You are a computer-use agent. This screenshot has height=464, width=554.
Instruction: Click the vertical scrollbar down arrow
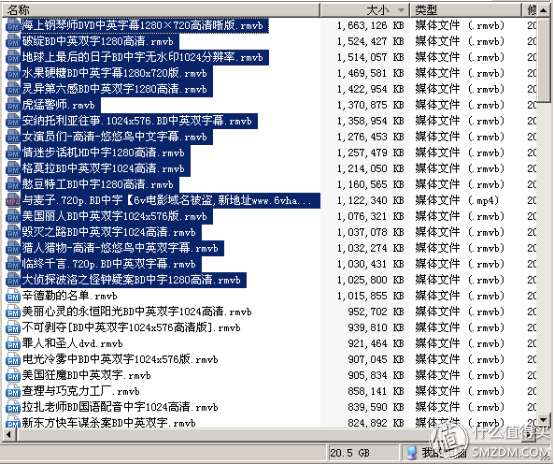(x=543, y=420)
